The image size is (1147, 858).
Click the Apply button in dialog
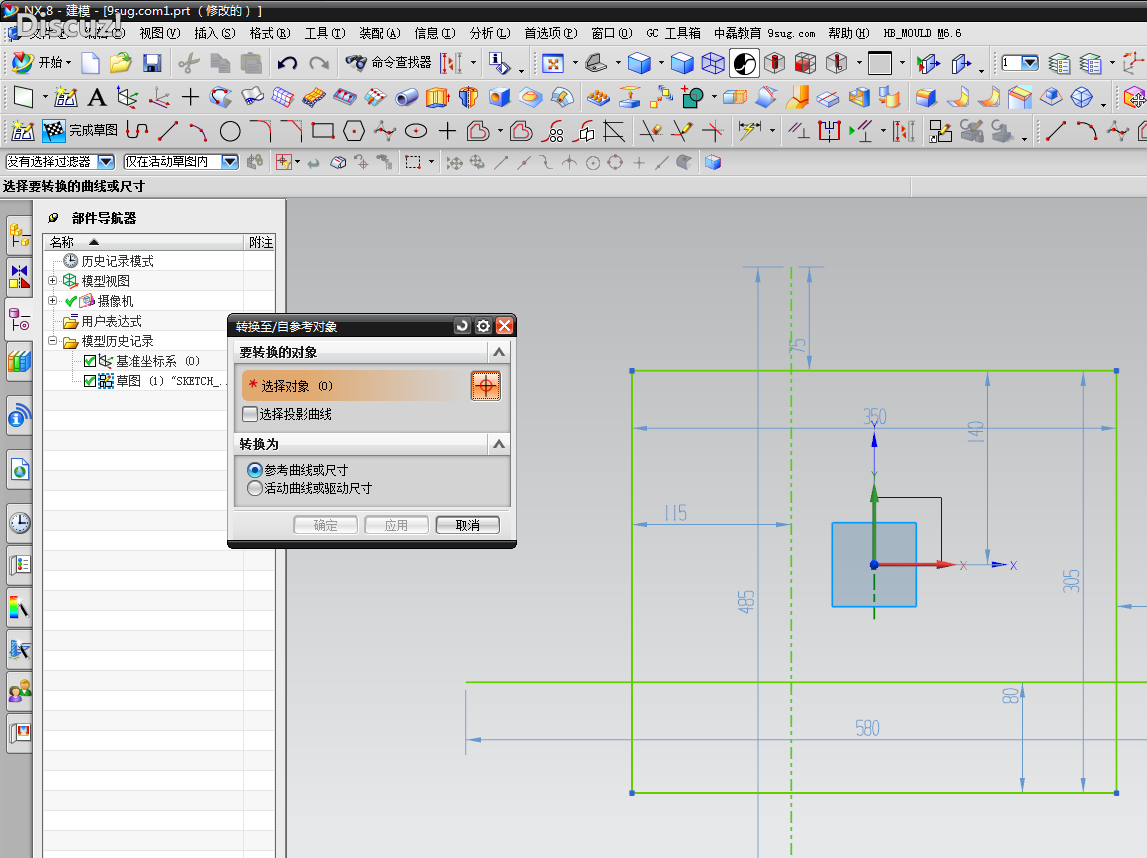point(396,525)
